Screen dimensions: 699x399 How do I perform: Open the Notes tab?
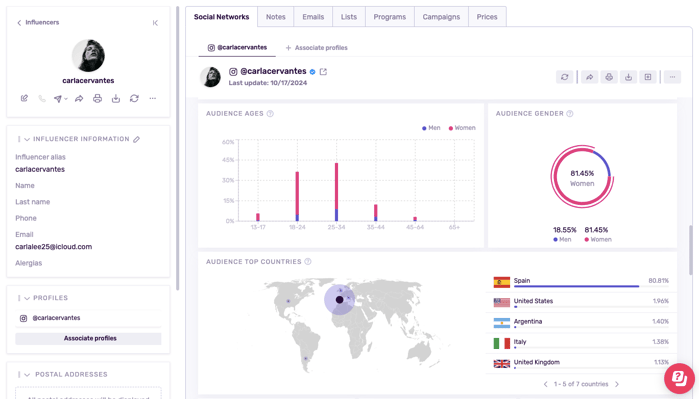(275, 17)
